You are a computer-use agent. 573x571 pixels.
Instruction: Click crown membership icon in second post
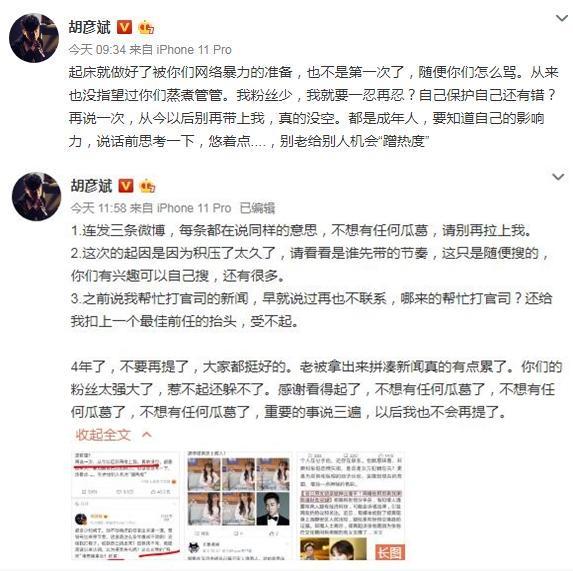point(148,186)
